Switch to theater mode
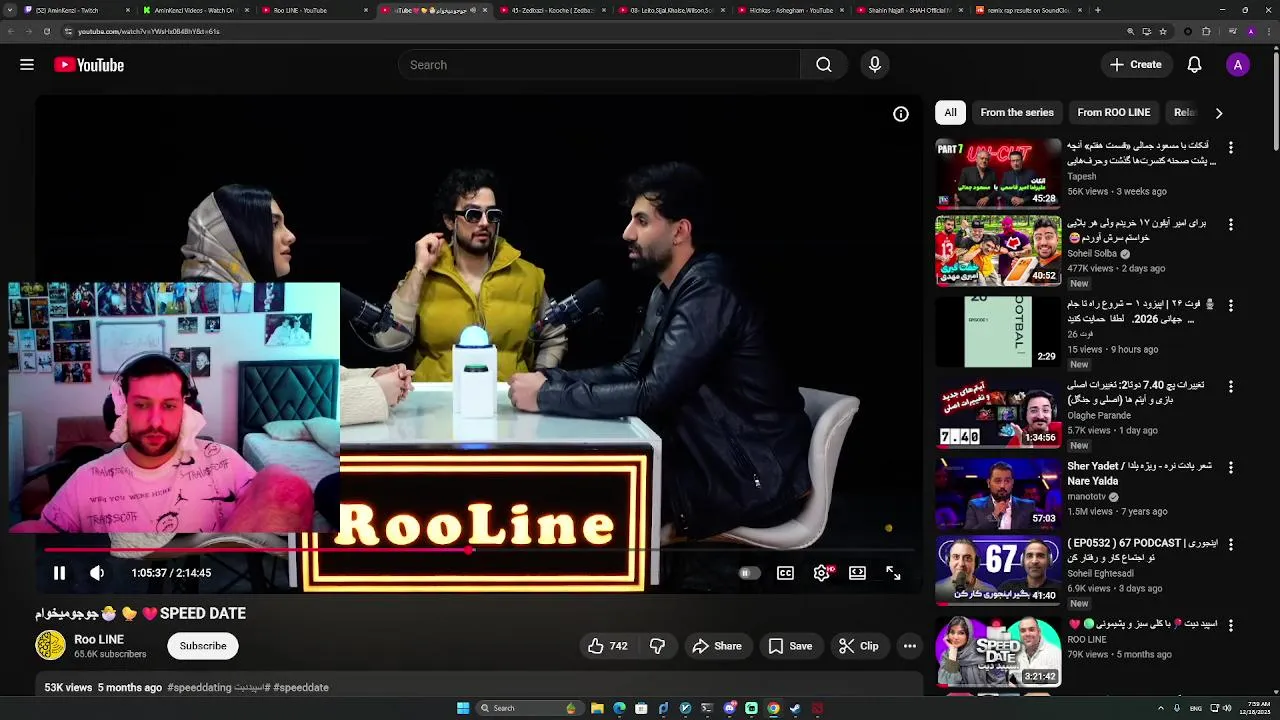Image resolution: width=1280 pixels, height=720 pixels. (857, 573)
